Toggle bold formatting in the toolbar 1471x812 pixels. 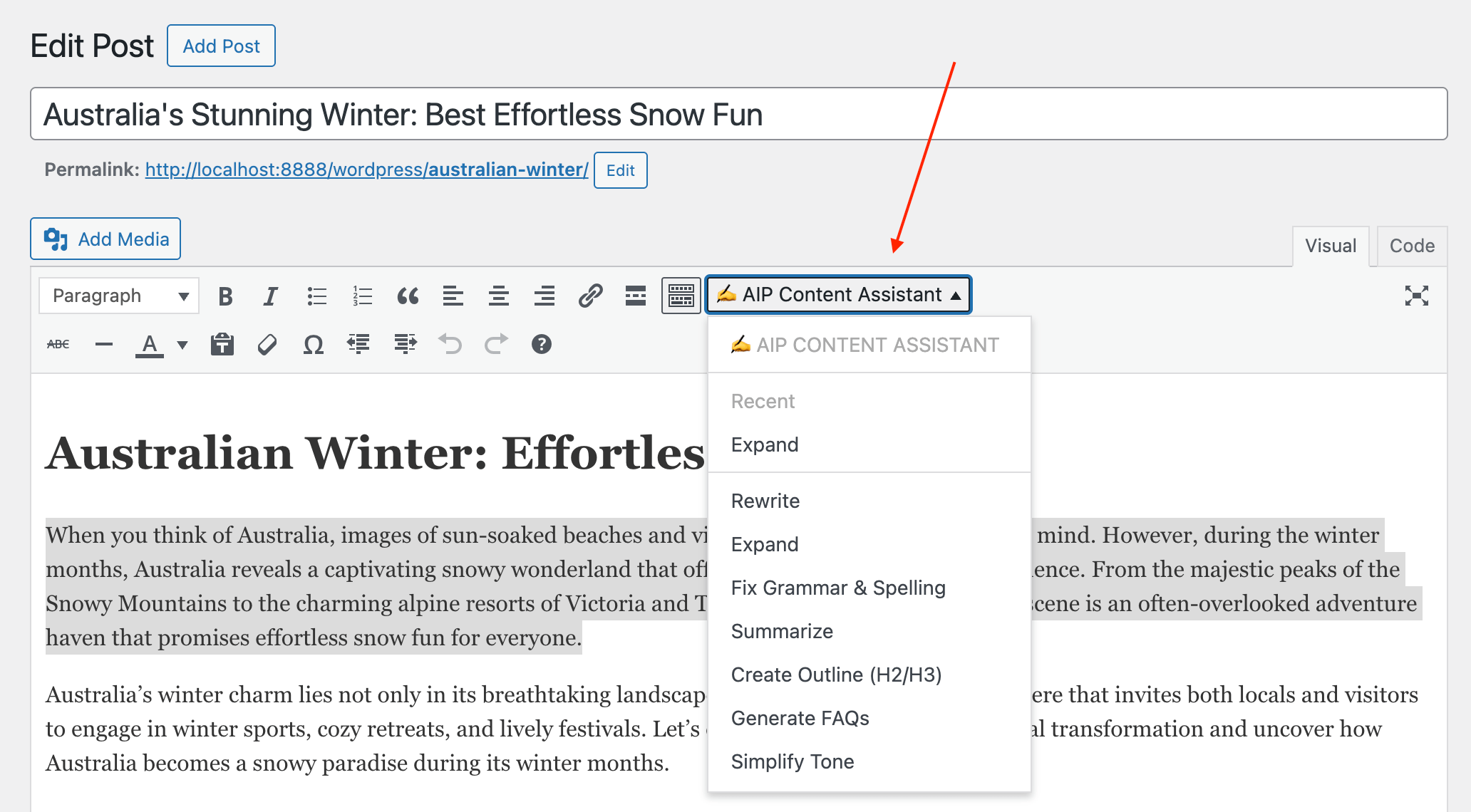pyautogui.click(x=225, y=296)
